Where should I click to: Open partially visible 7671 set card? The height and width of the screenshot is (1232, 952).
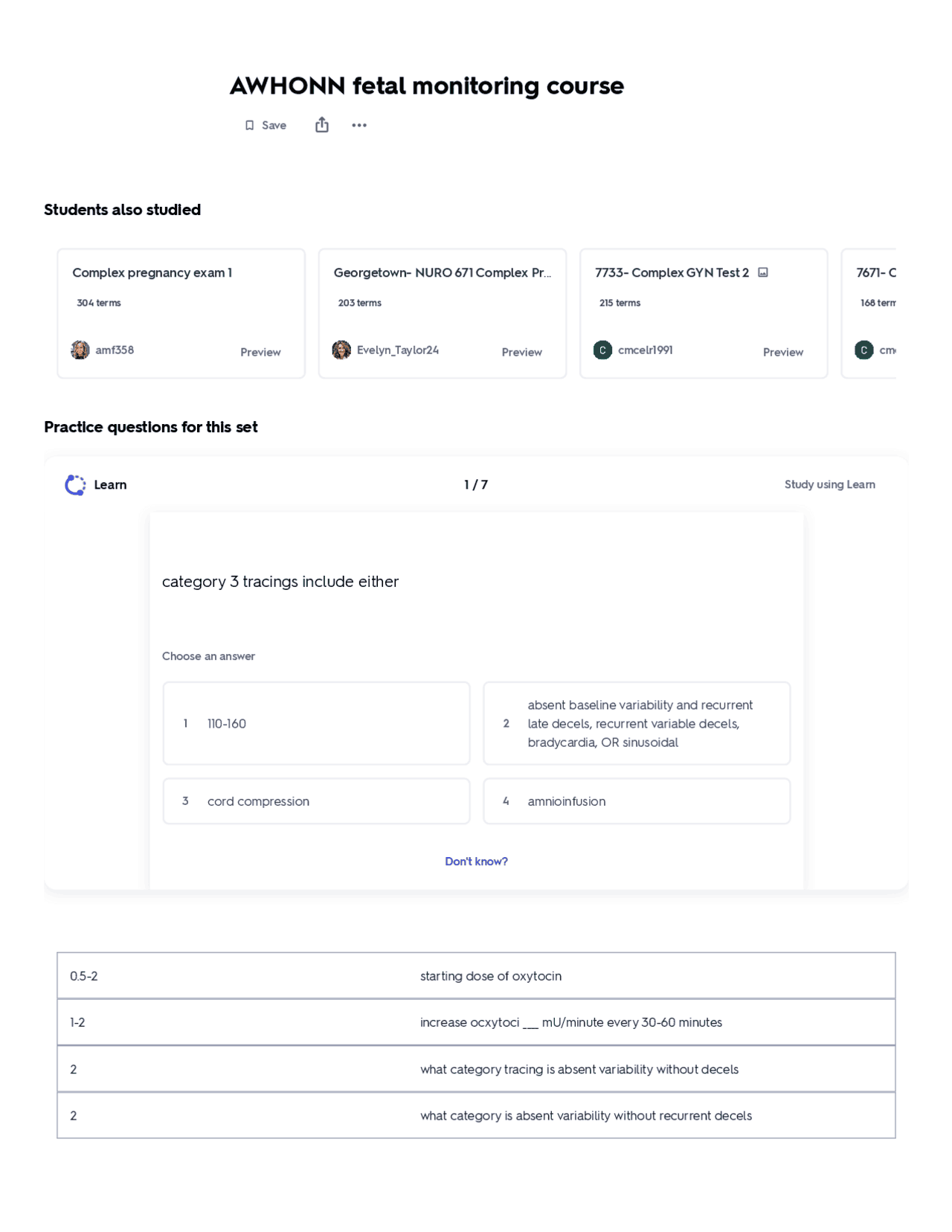[x=869, y=313]
